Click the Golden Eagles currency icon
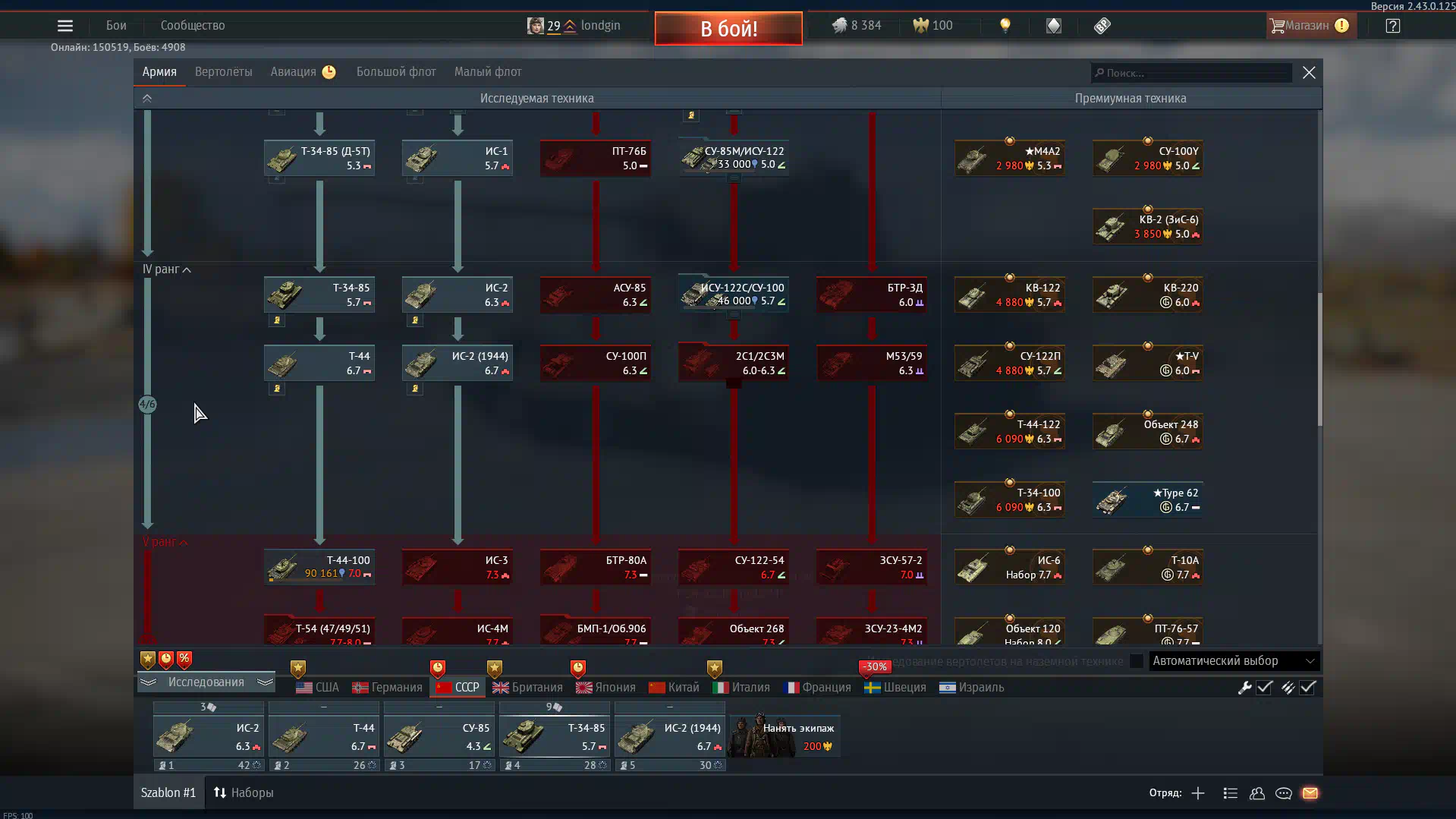 [x=920, y=26]
